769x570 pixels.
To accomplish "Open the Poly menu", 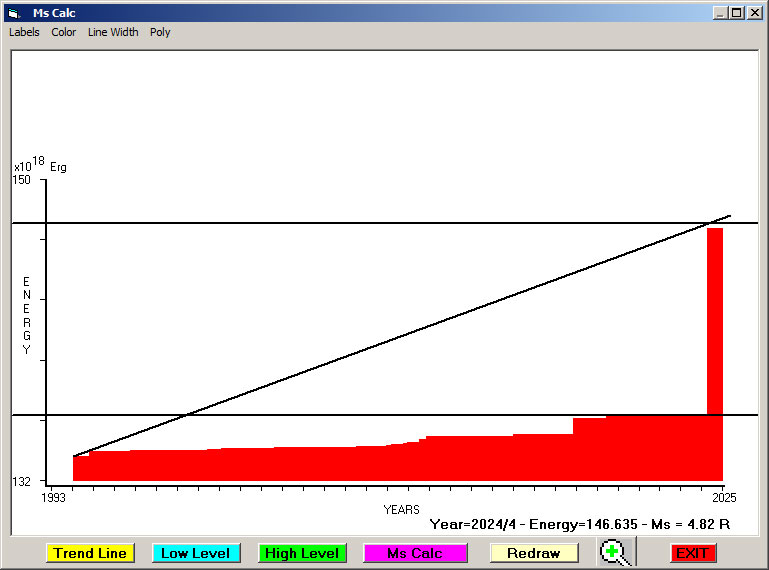I will pos(160,32).
